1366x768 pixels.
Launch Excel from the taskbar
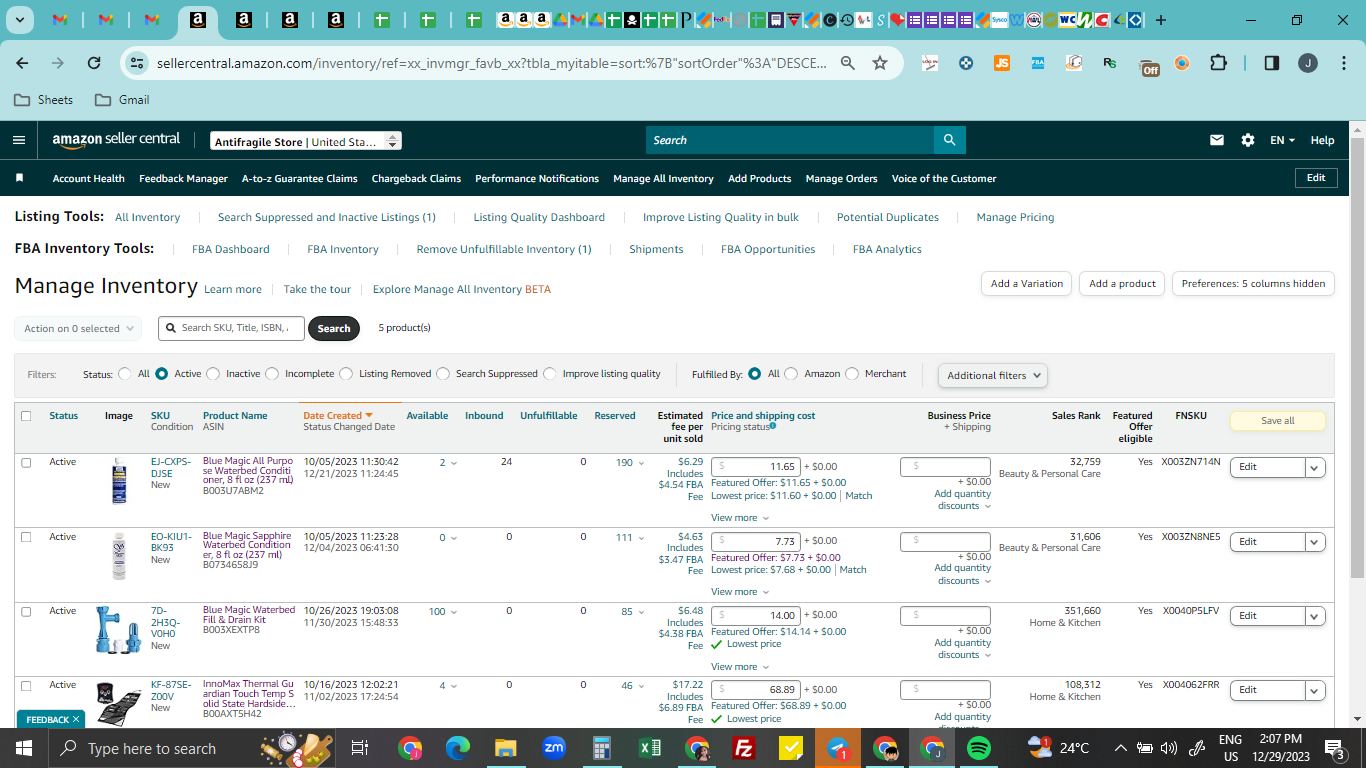[650, 748]
